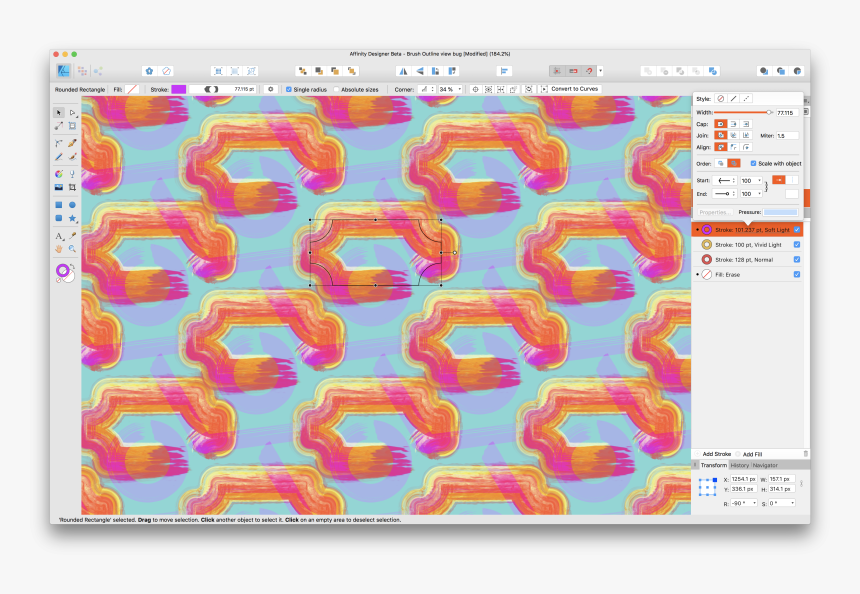Screen dimensions: 860x594
Task: Toggle the Single radius checkbox
Action: (289, 89)
